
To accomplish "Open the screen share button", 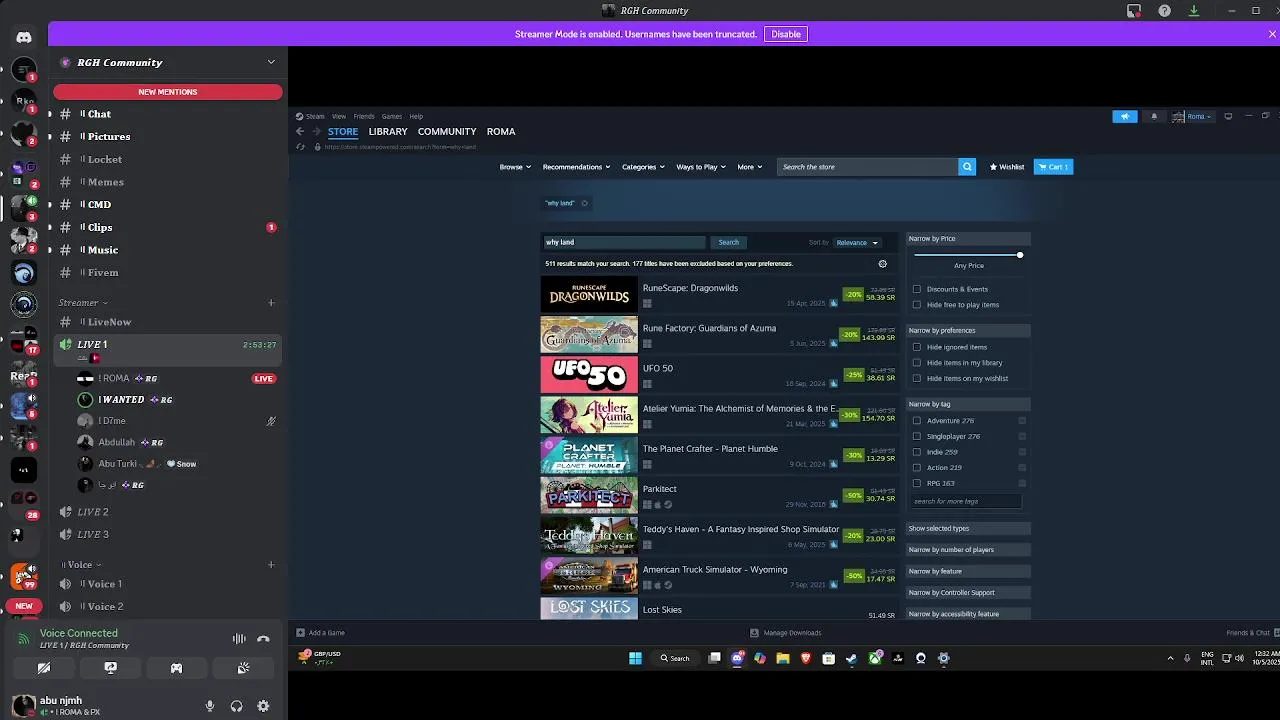I will [x=110, y=668].
